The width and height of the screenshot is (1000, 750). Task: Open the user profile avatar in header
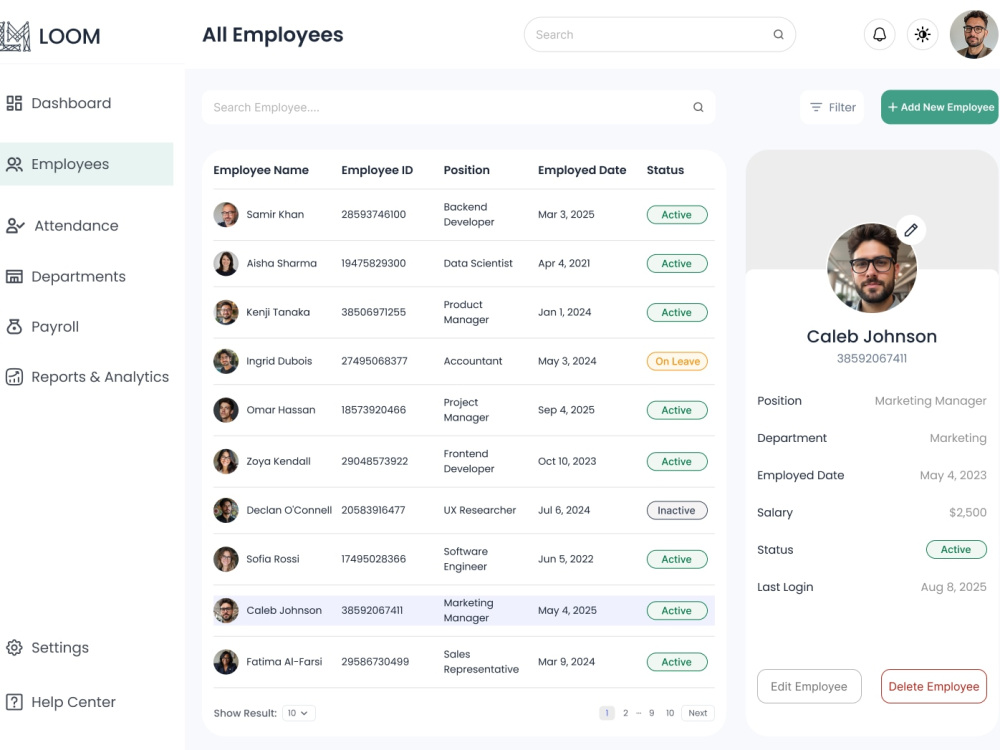tap(973, 34)
